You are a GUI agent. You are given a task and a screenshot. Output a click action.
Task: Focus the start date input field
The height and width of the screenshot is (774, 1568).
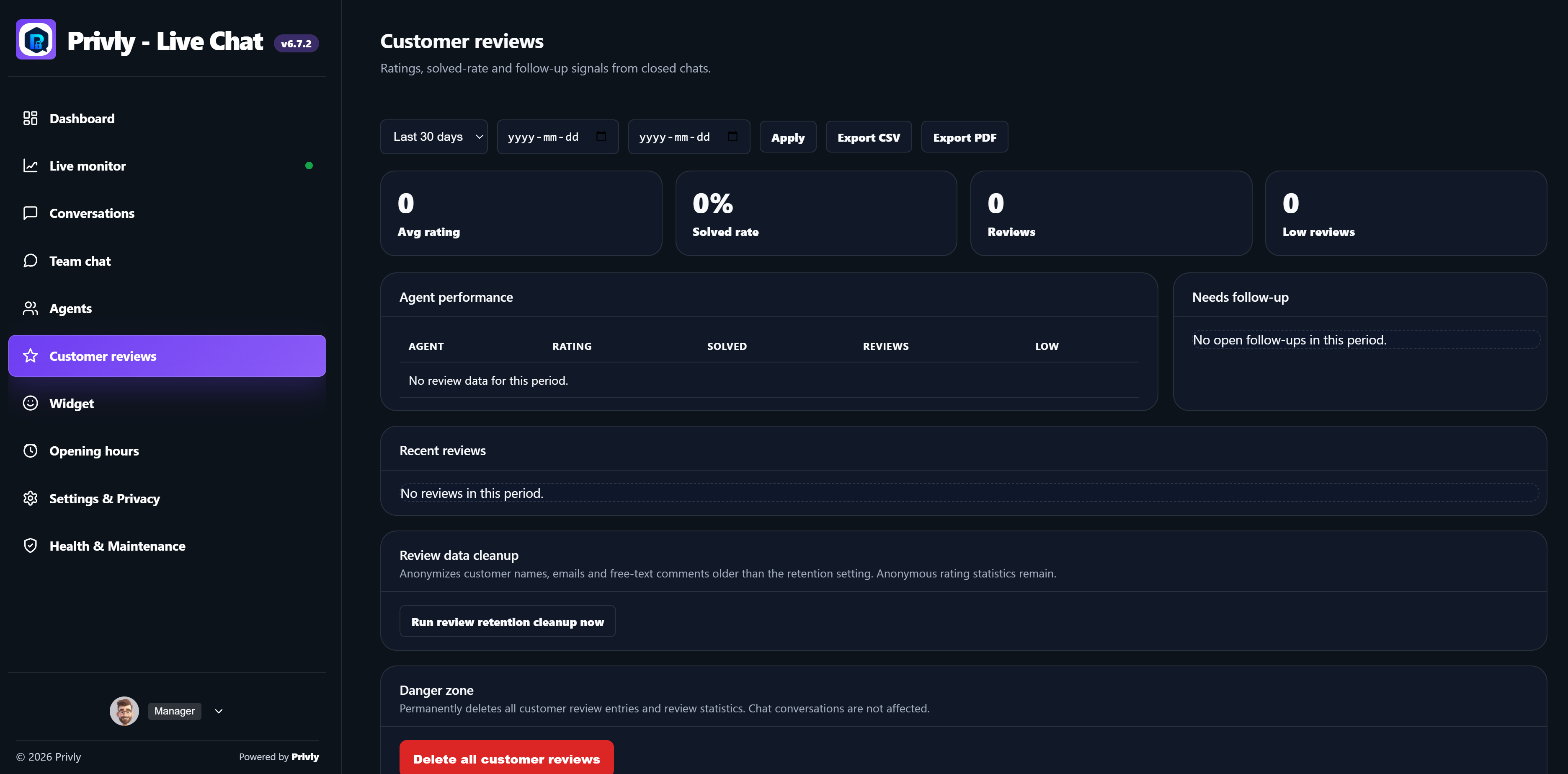click(557, 137)
